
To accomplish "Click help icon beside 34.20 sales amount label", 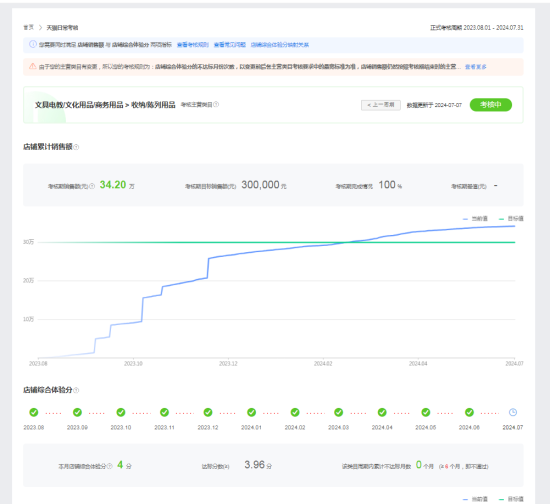I will tap(92, 186).
